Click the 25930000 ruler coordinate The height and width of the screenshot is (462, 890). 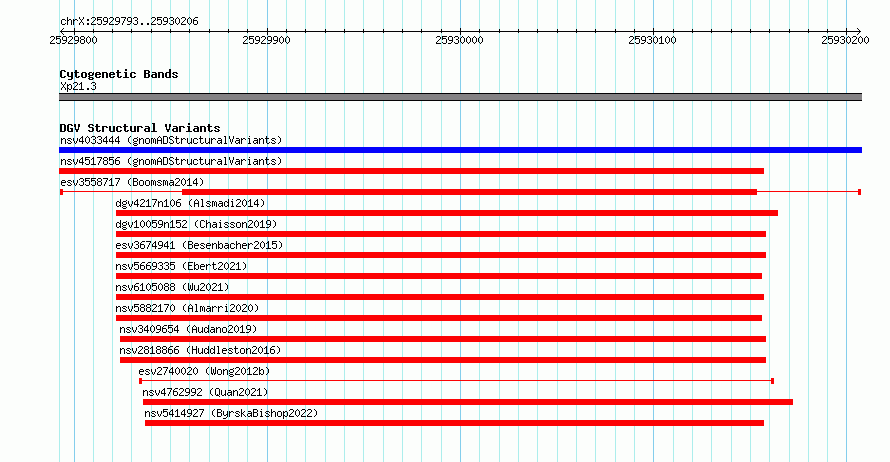coord(459,40)
